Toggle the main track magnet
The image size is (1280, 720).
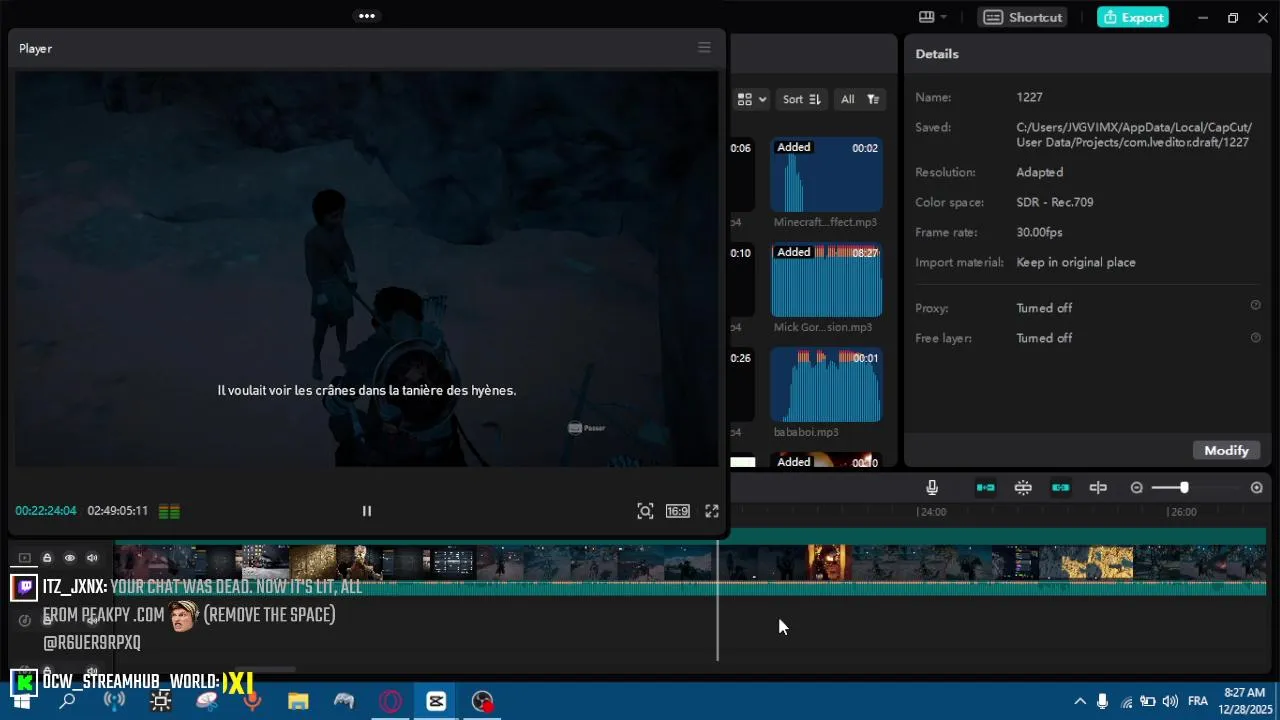(x=986, y=487)
